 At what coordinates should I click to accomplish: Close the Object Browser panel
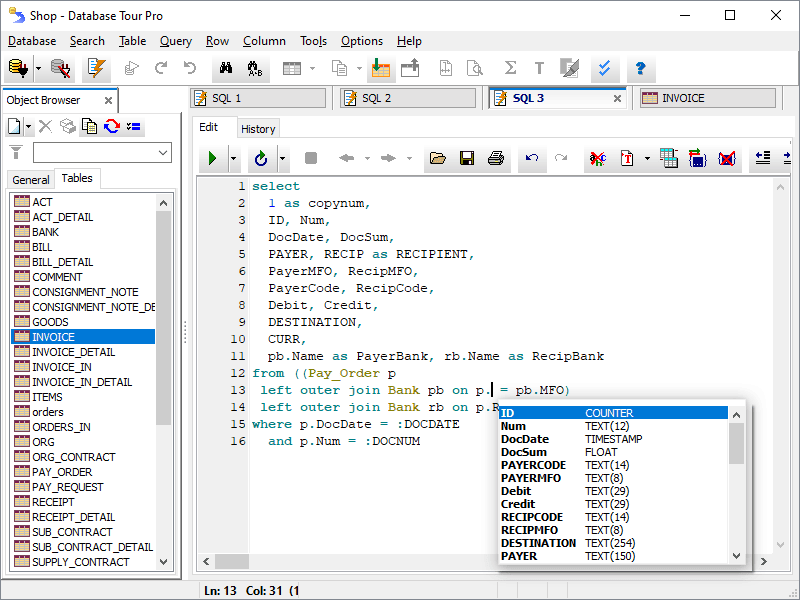pos(107,100)
